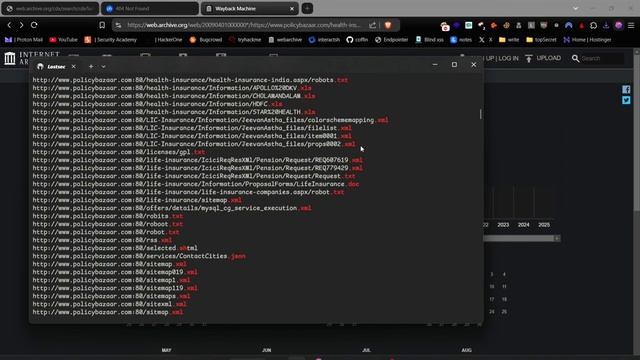640x360 pixels.
Task: Open the Security Academy bookmark
Action: [110, 40]
